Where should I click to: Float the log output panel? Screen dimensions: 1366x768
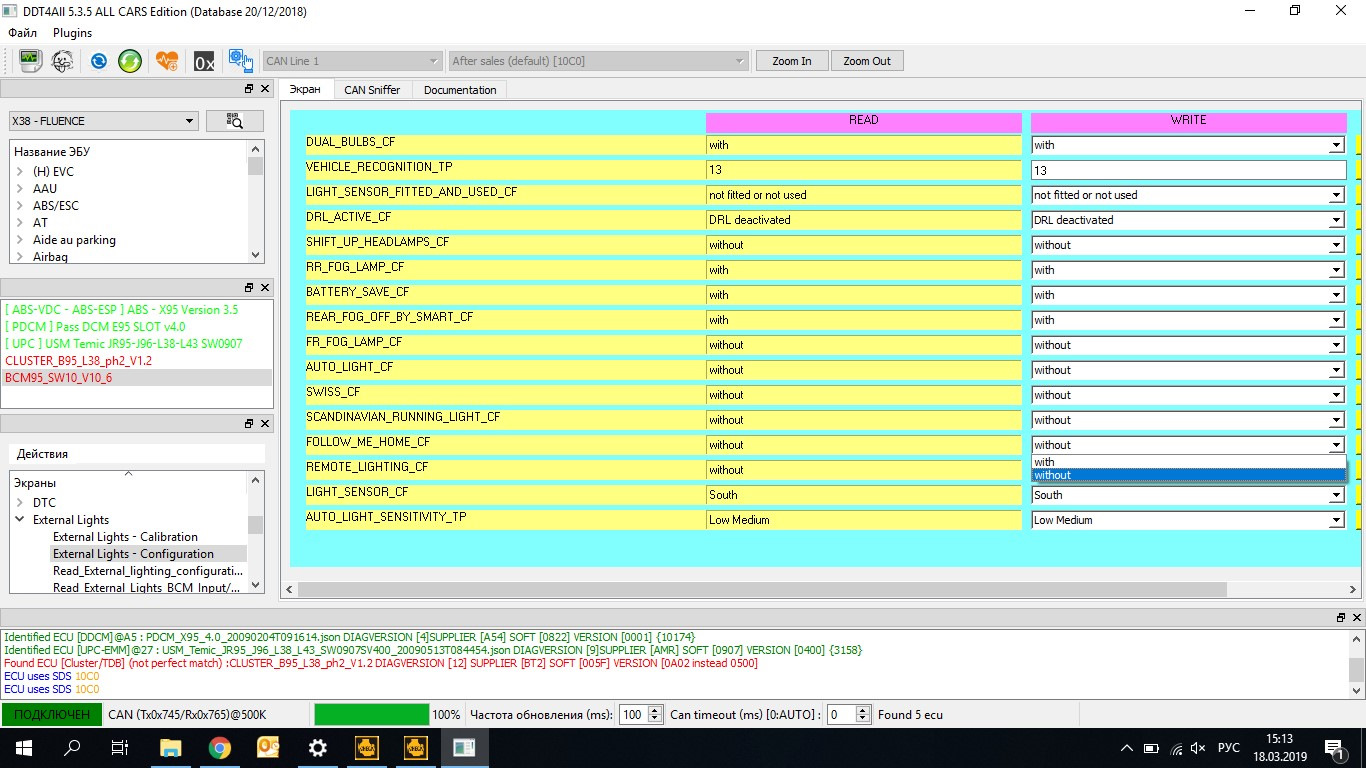pyautogui.click(x=1341, y=618)
